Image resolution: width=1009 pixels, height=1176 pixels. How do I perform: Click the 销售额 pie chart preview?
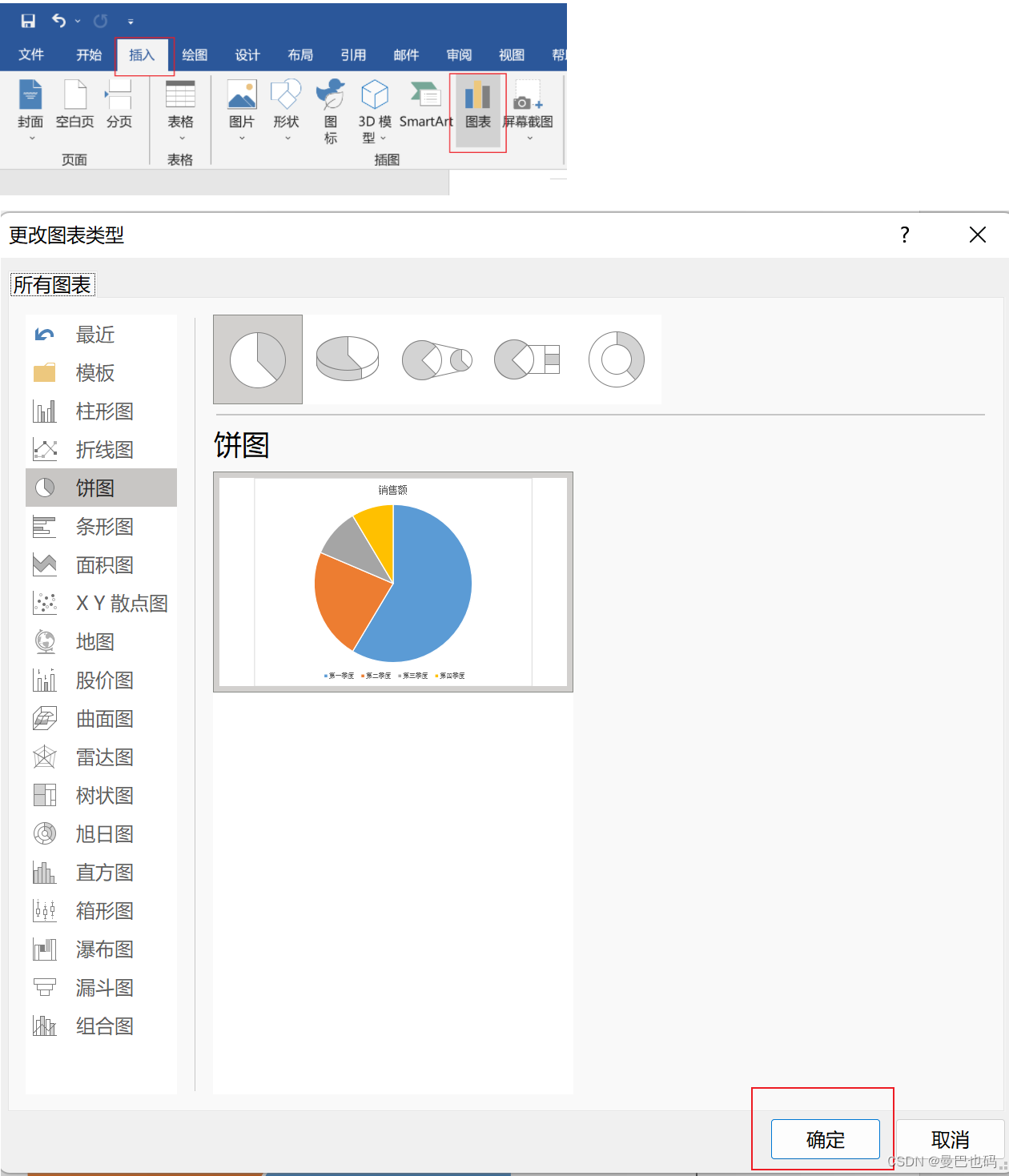[393, 582]
